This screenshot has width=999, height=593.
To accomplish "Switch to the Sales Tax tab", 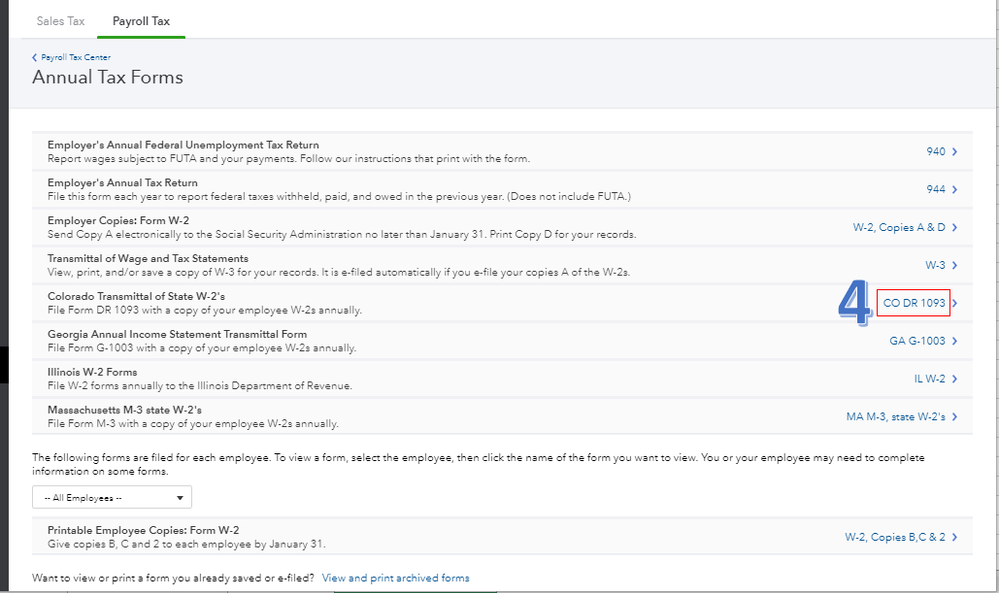I will pos(58,21).
